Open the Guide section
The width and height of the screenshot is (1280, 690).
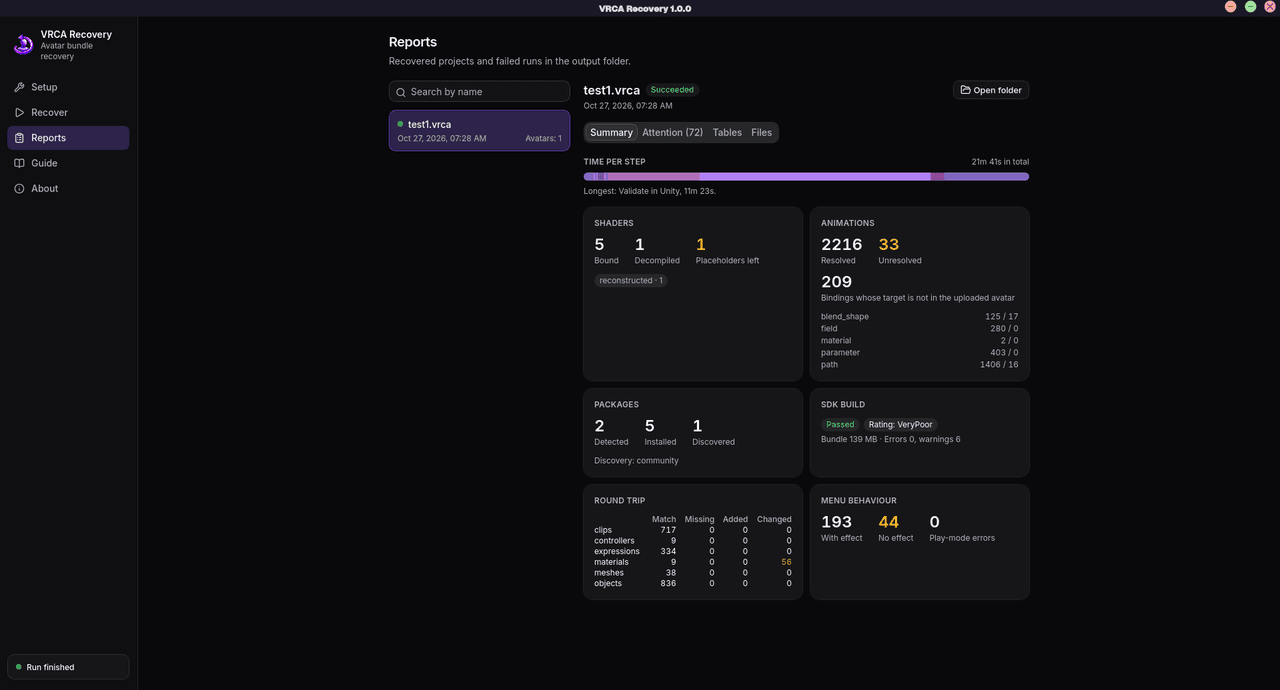click(68, 163)
